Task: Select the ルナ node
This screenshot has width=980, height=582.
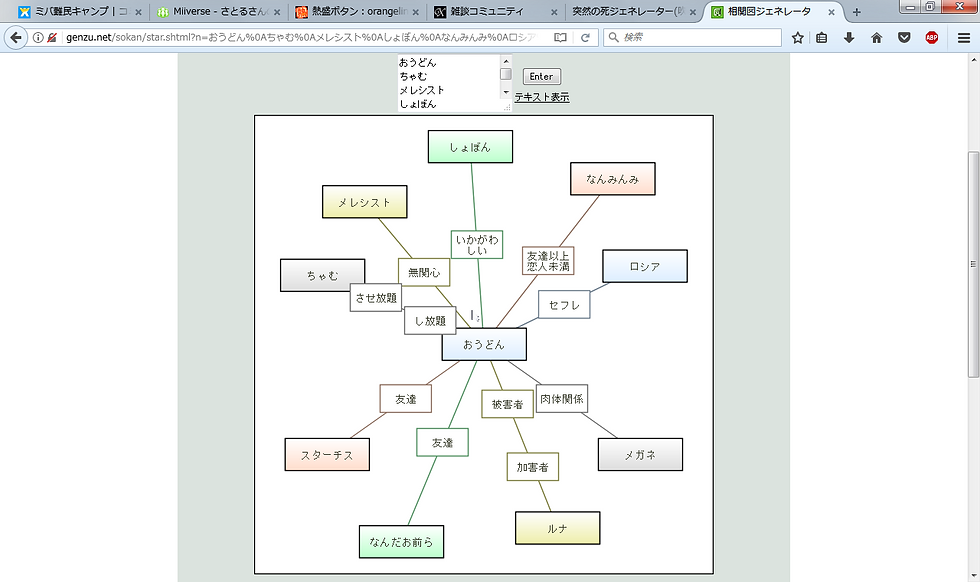Action: click(558, 528)
